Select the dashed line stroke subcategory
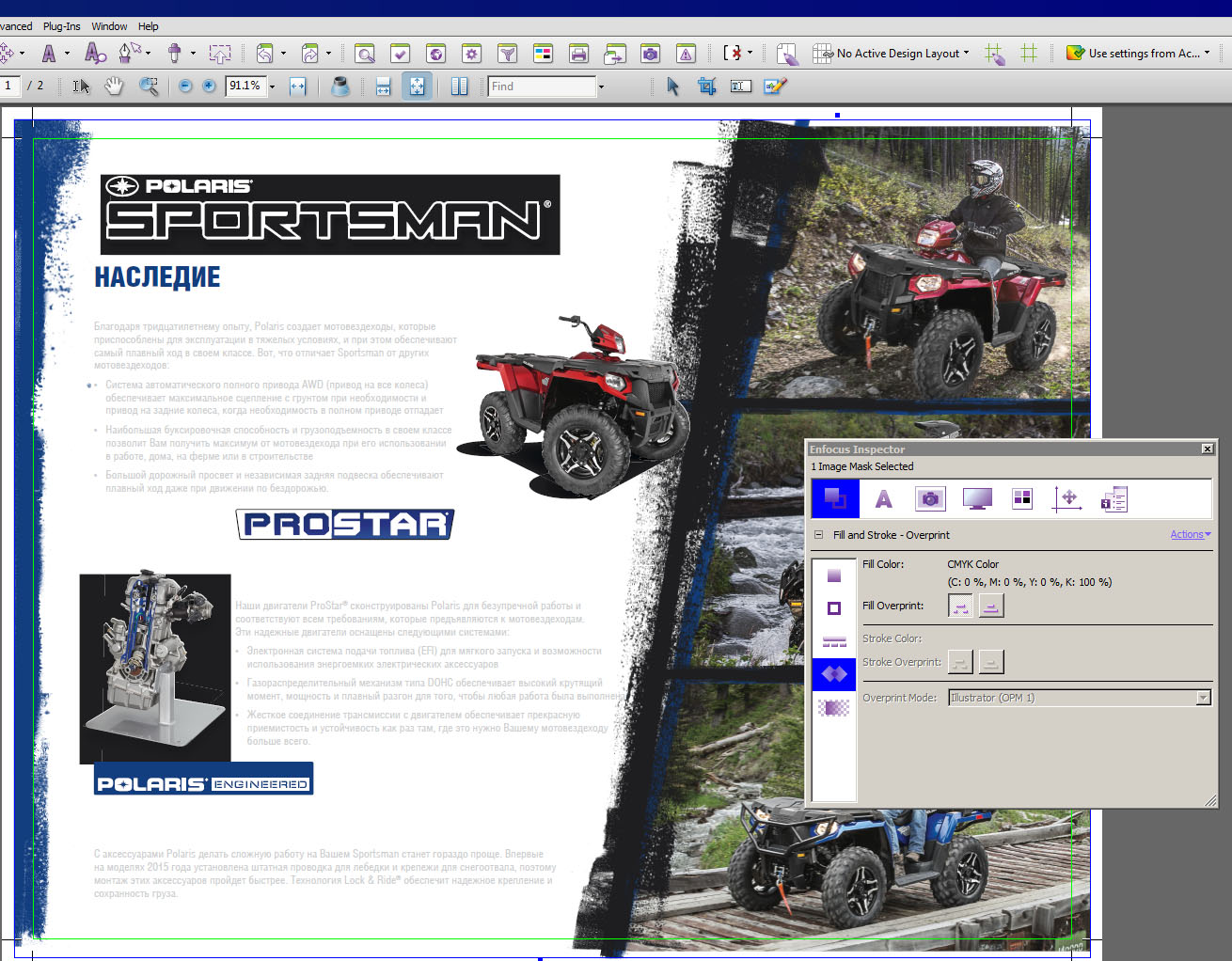Screen dimensions: 1232x961 834,641
